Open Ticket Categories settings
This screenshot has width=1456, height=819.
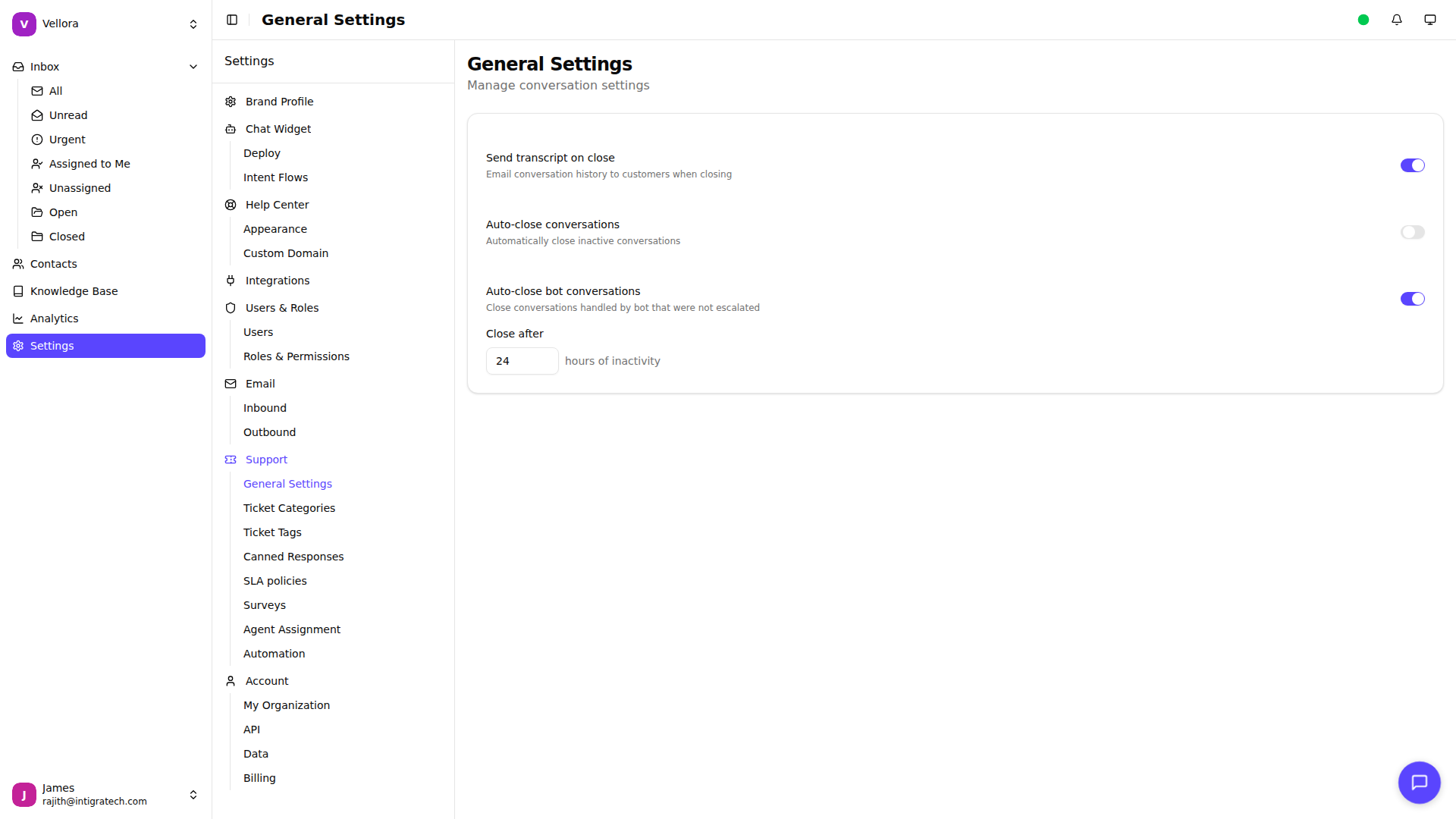(x=289, y=508)
